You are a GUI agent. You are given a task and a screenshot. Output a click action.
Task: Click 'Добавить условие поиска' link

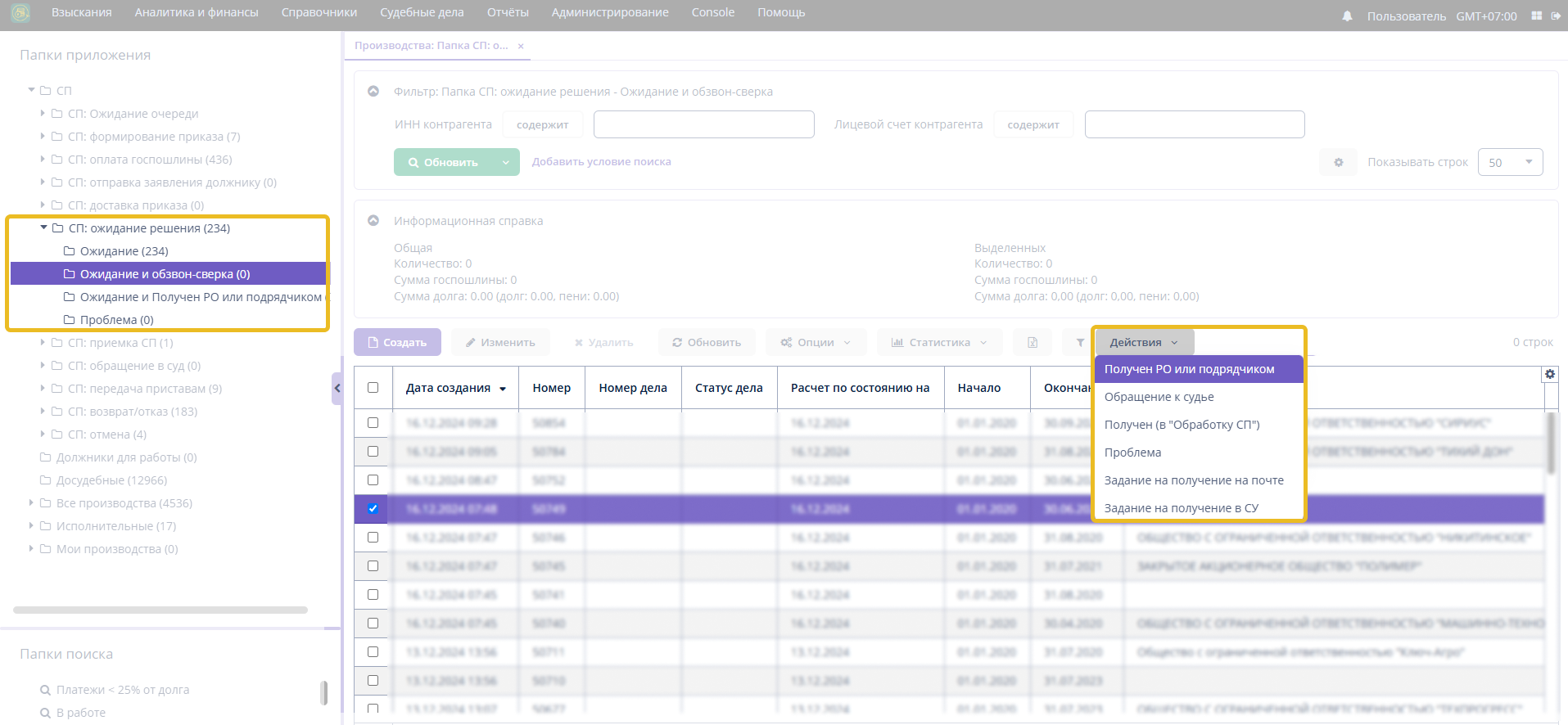tap(601, 162)
